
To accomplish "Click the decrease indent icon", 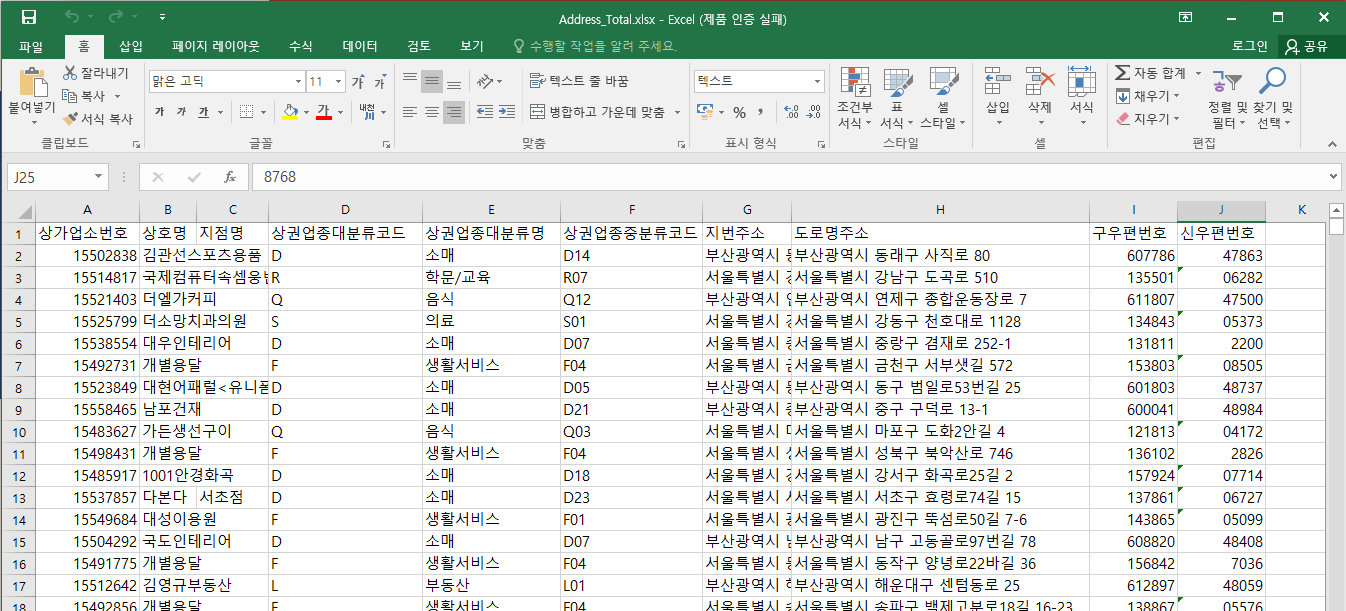I will (x=484, y=112).
